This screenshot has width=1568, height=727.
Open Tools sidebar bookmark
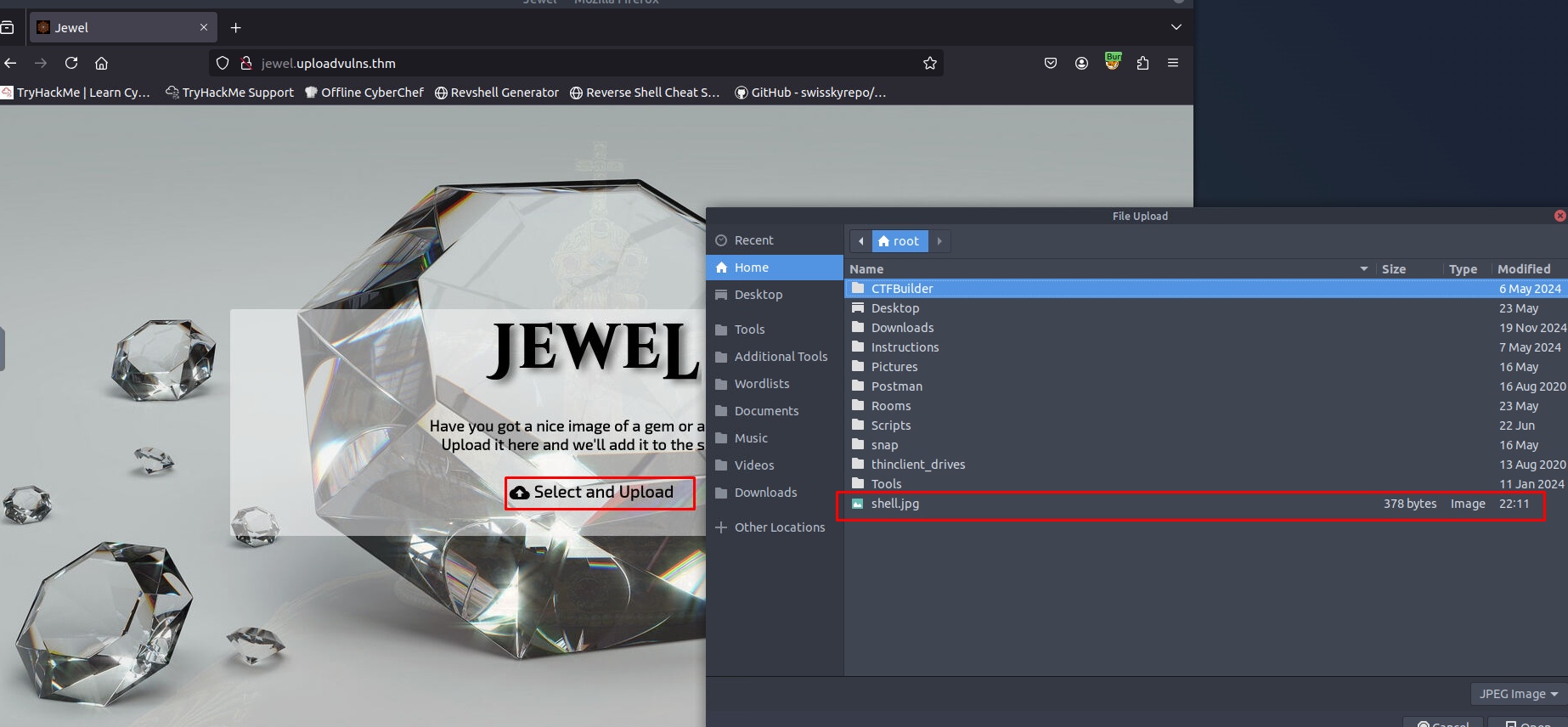(x=775, y=330)
